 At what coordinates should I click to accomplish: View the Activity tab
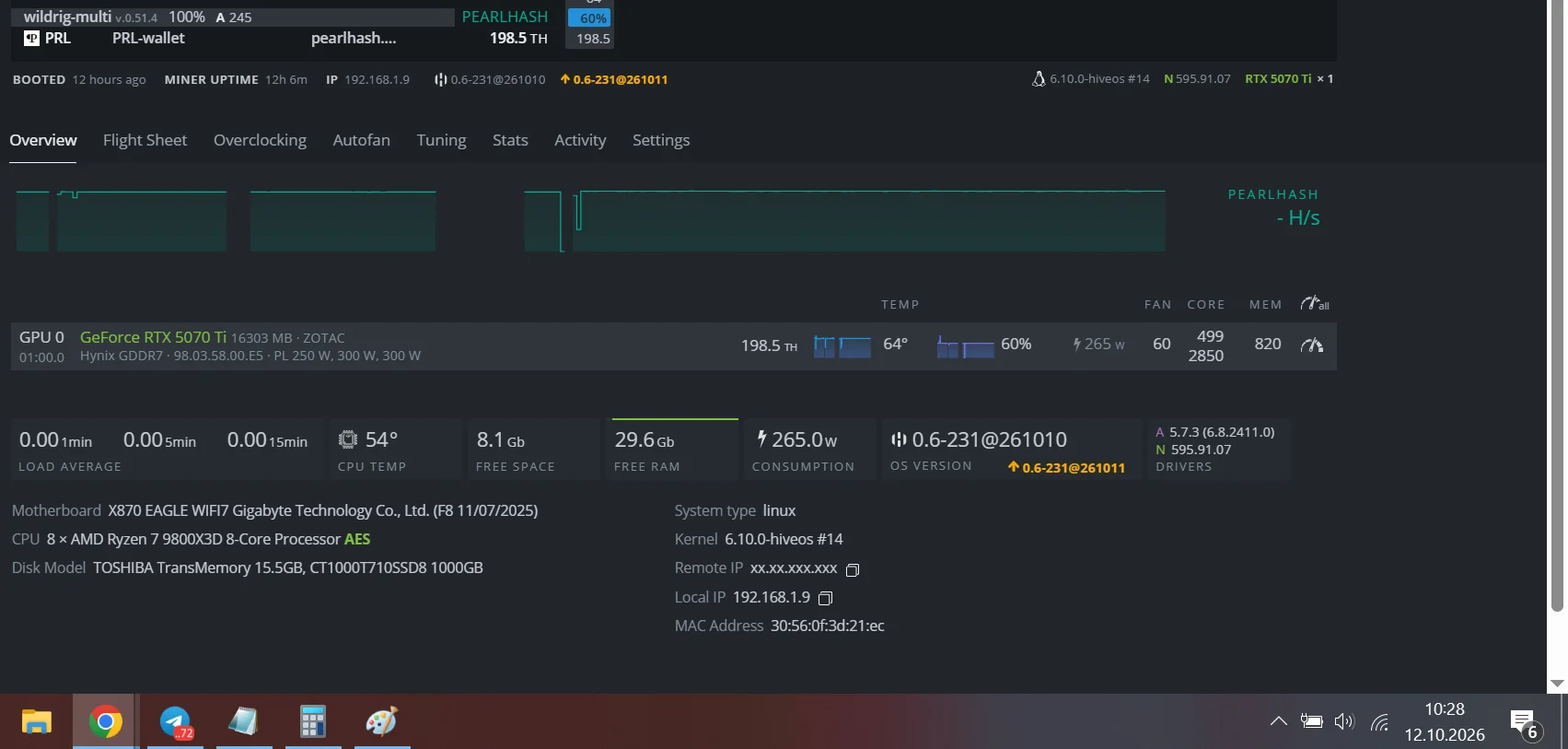click(x=580, y=140)
